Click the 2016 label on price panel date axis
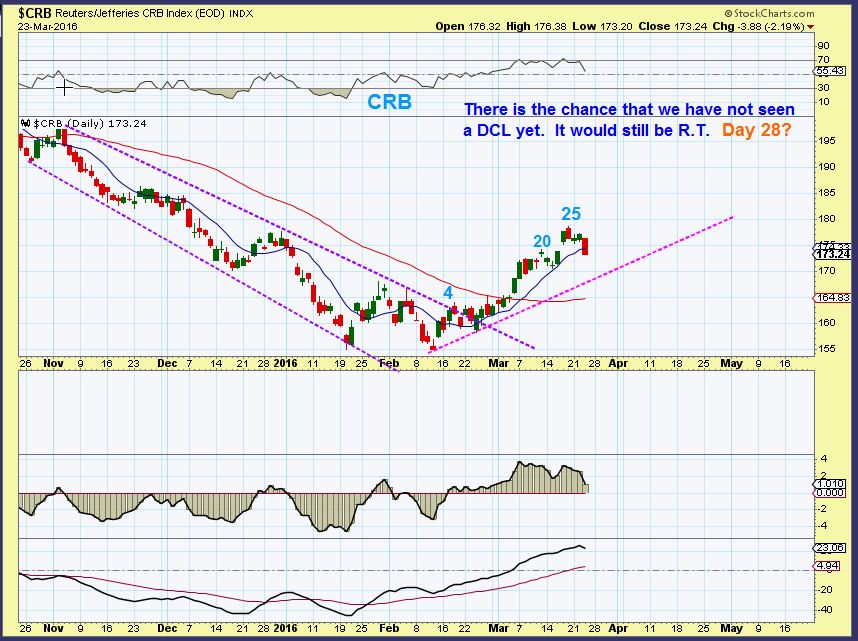Image resolution: width=858 pixels, height=641 pixels. click(x=286, y=363)
